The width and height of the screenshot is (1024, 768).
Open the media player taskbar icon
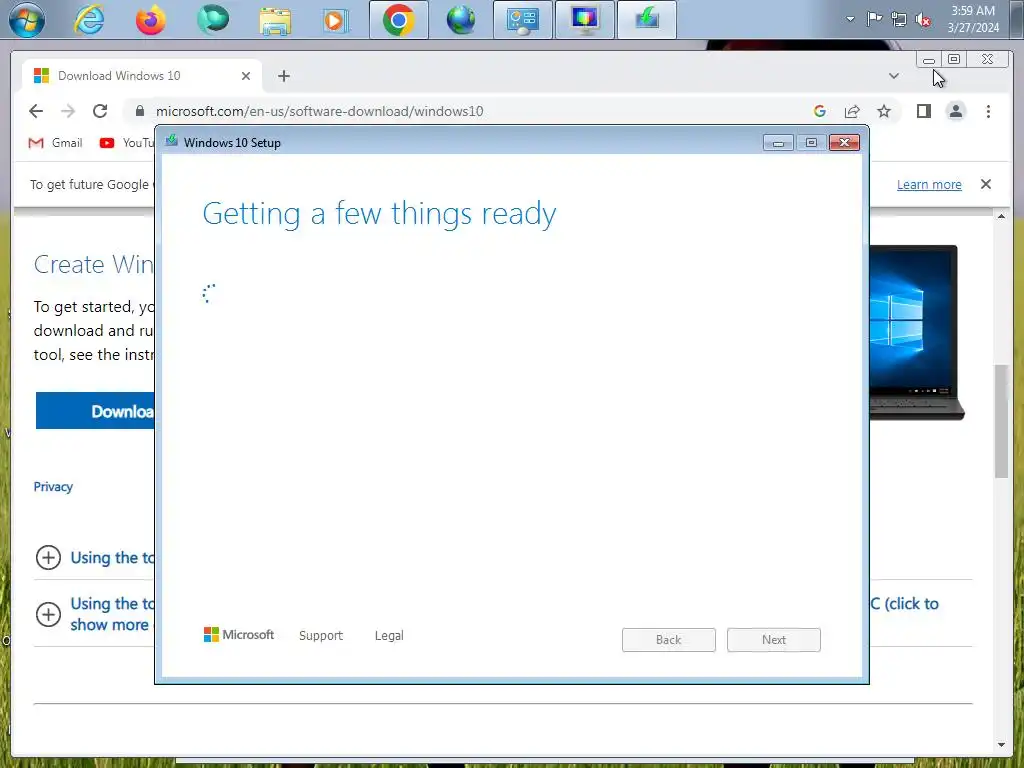pos(335,20)
